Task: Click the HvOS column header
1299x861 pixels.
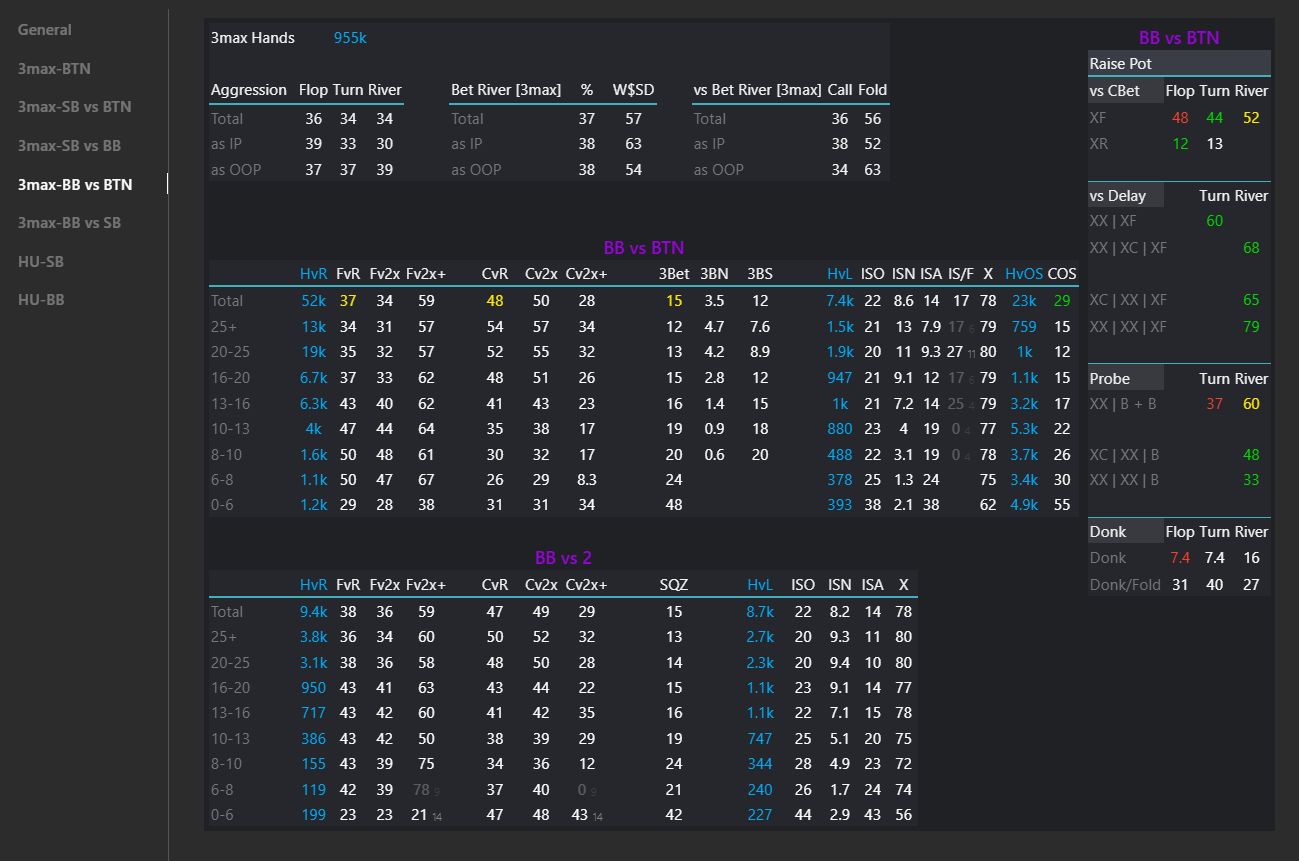Action: (1023, 274)
